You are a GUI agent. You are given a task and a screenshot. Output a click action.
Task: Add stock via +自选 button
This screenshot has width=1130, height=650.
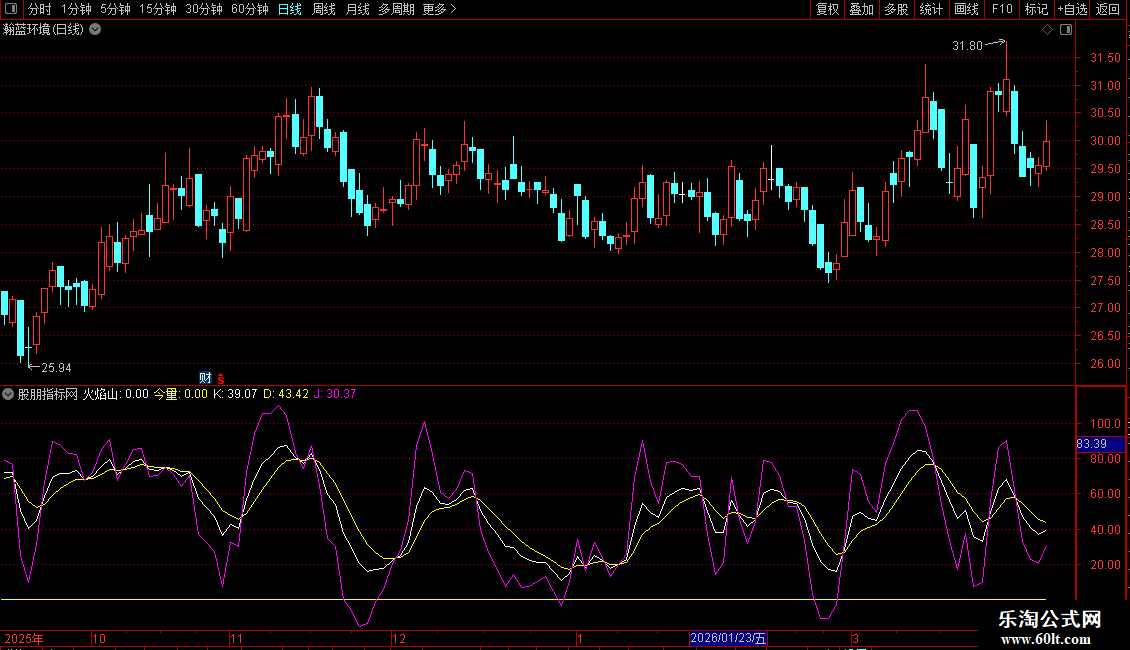(1071, 10)
